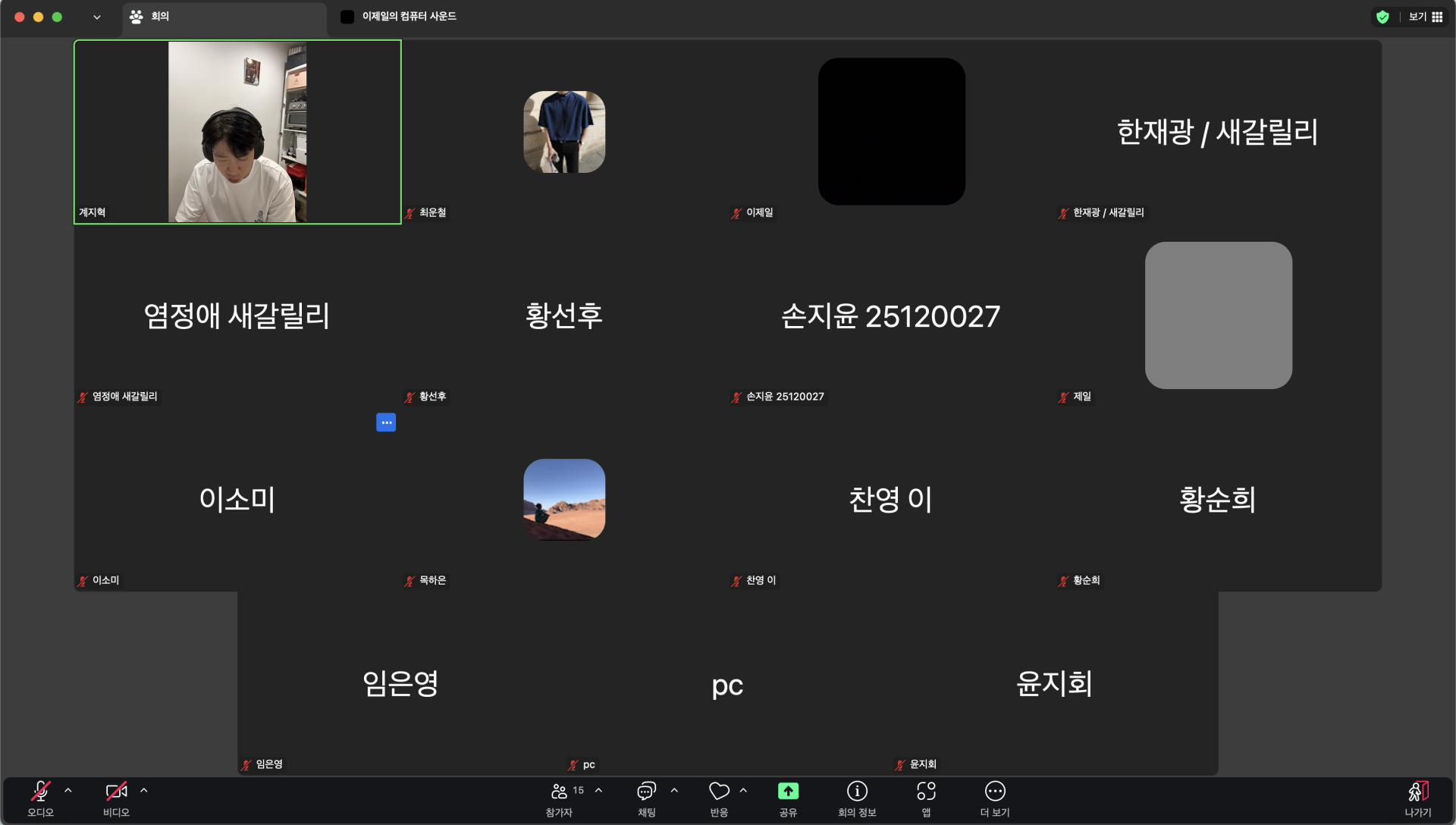This screenshot has height=825, width=1456.
Task: Click 이제일's black avatar tile
Action: coord(892,131)
